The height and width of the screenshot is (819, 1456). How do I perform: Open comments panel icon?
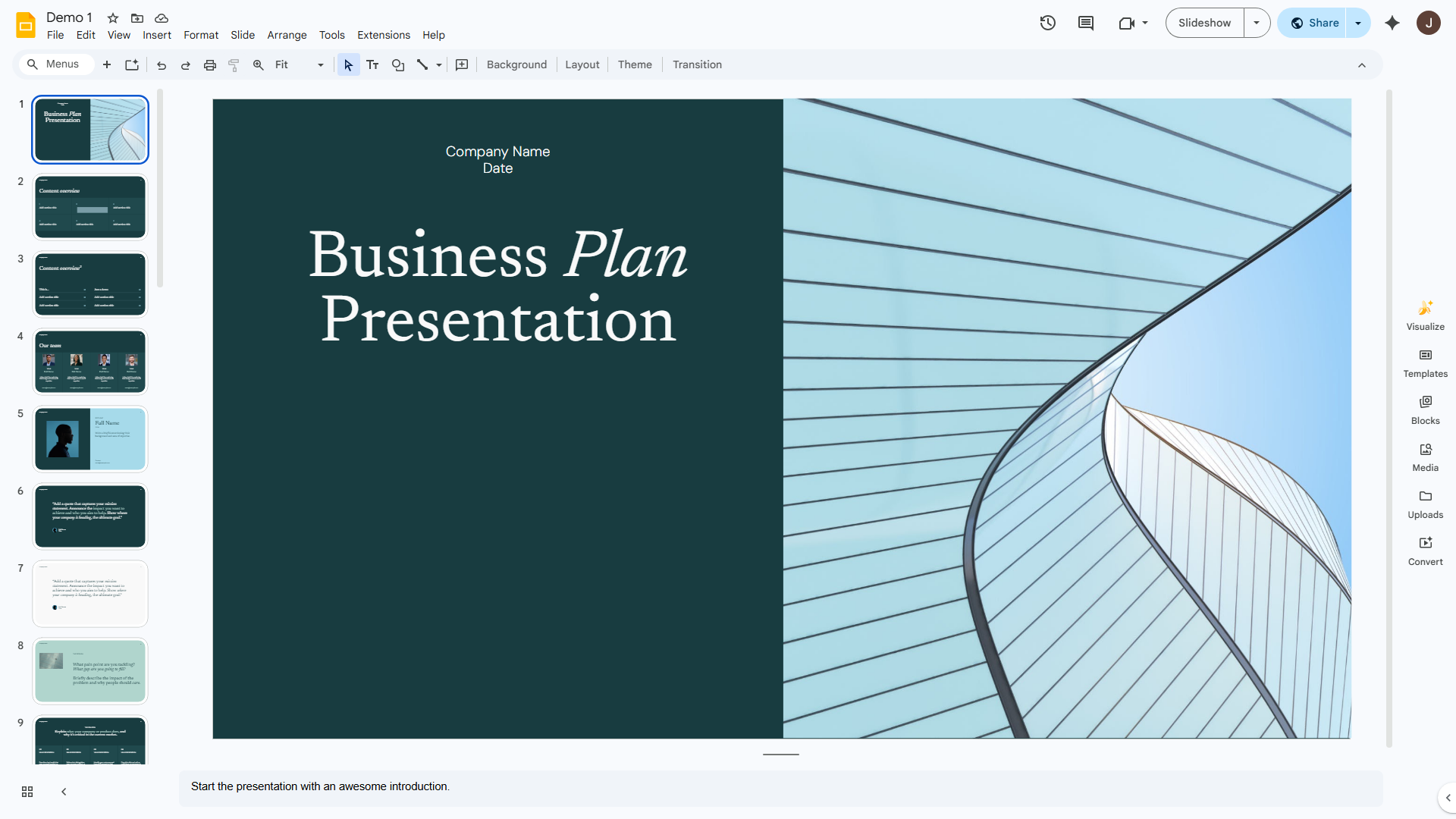[x=1086, y=23]
